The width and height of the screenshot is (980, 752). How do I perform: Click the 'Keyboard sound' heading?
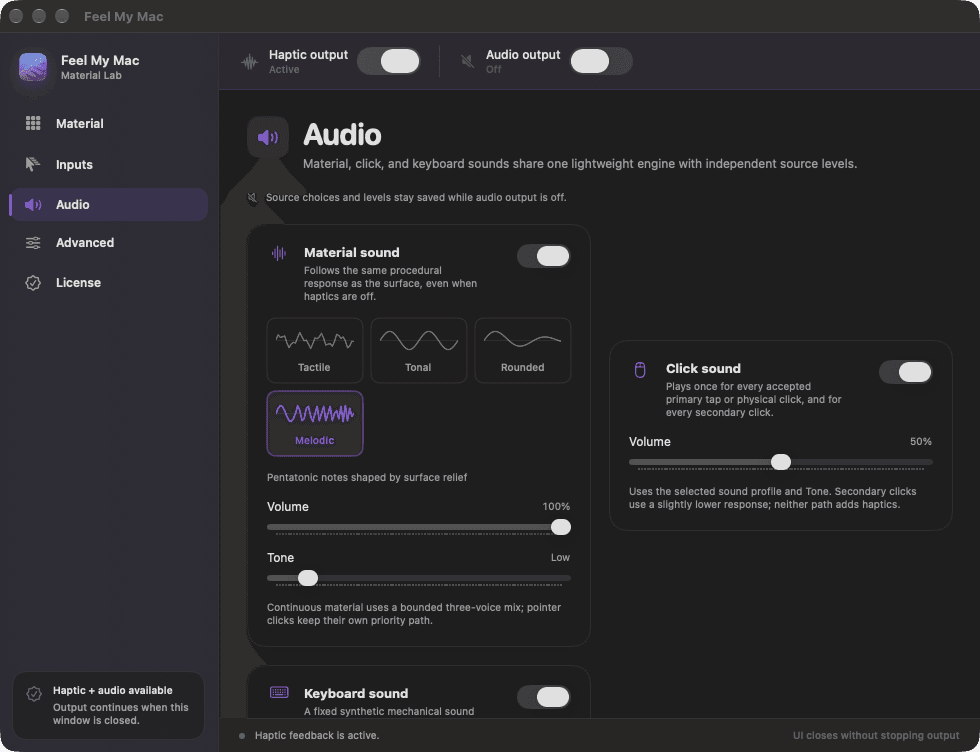(x=356, y=693)
